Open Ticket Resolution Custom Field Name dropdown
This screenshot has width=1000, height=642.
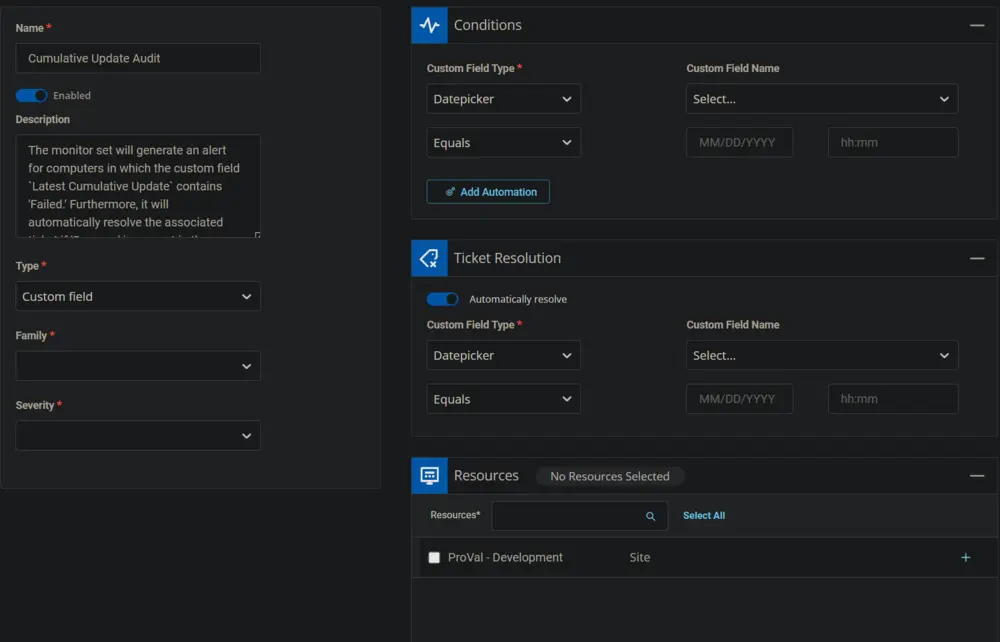(822, 355)
